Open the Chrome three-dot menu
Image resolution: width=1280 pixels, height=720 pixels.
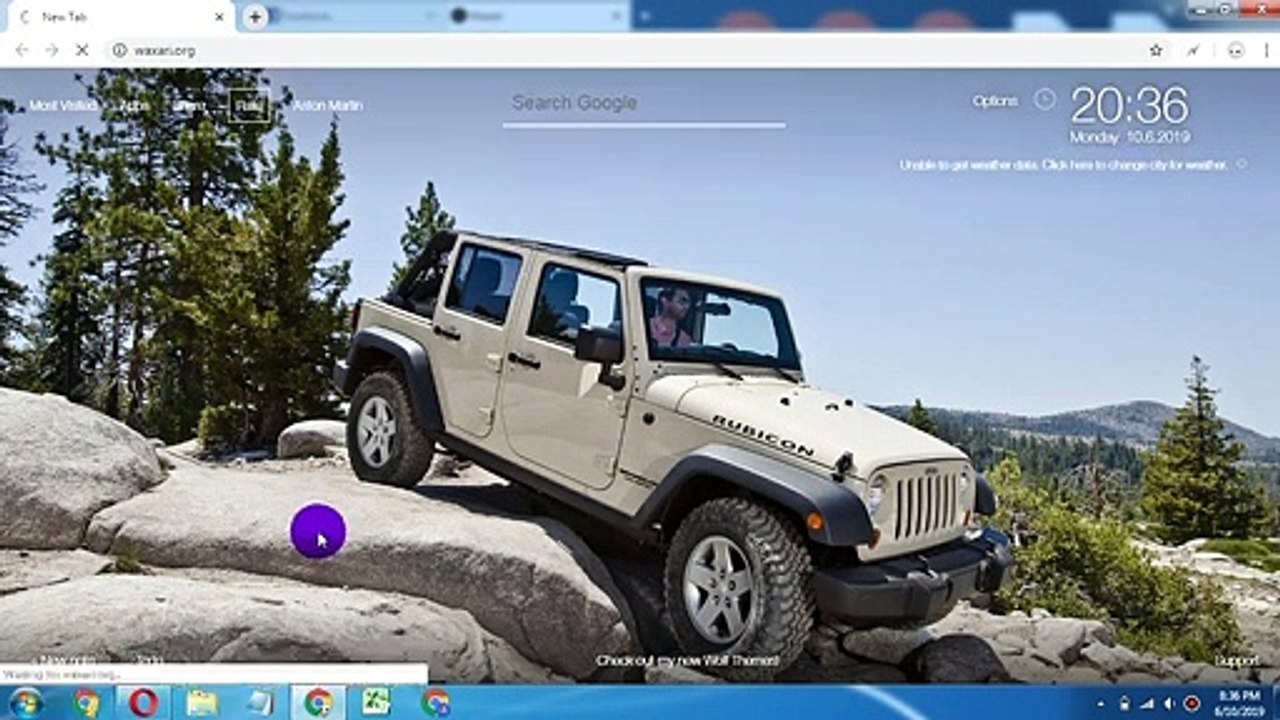point(1266,50)
